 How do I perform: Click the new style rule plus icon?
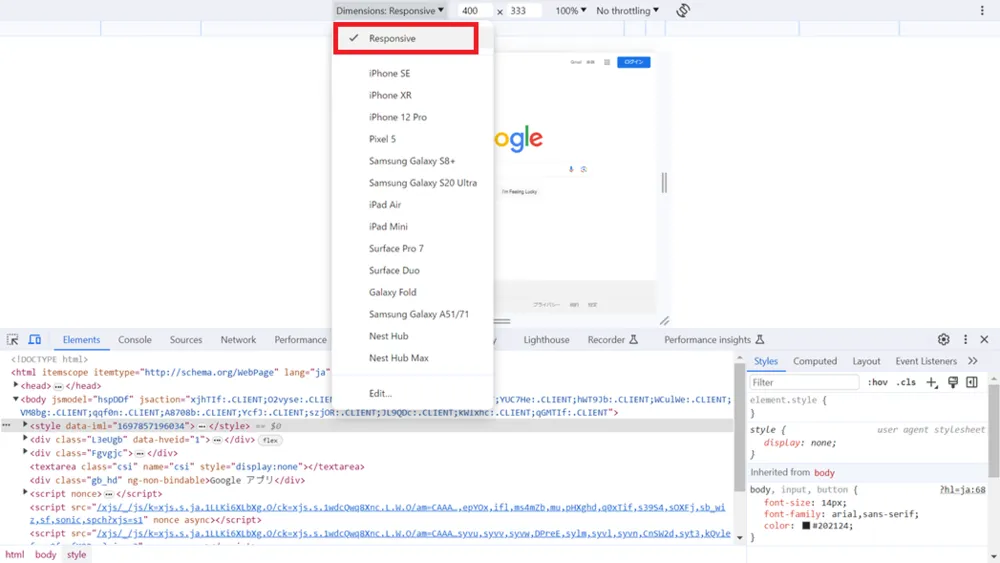pyautogui.click(x=932, y=383)
